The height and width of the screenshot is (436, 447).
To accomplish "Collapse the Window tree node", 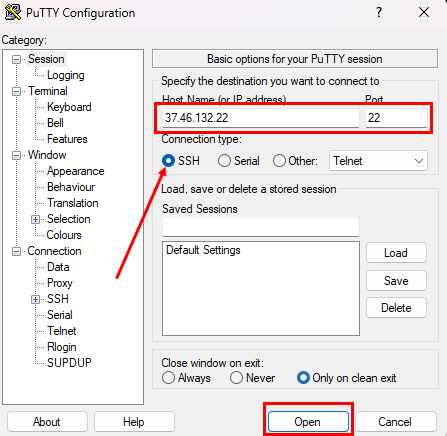I will click(16, 155).
